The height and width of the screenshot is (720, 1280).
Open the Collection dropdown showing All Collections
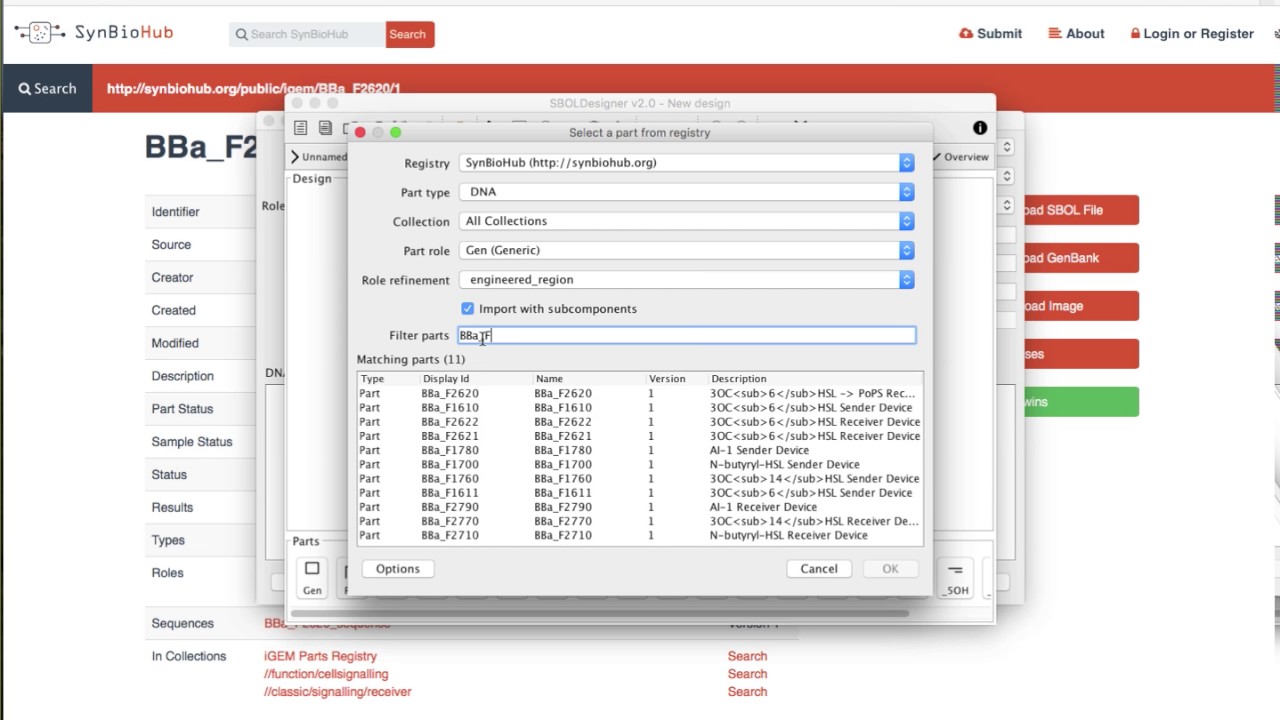[x=687, y=221]
